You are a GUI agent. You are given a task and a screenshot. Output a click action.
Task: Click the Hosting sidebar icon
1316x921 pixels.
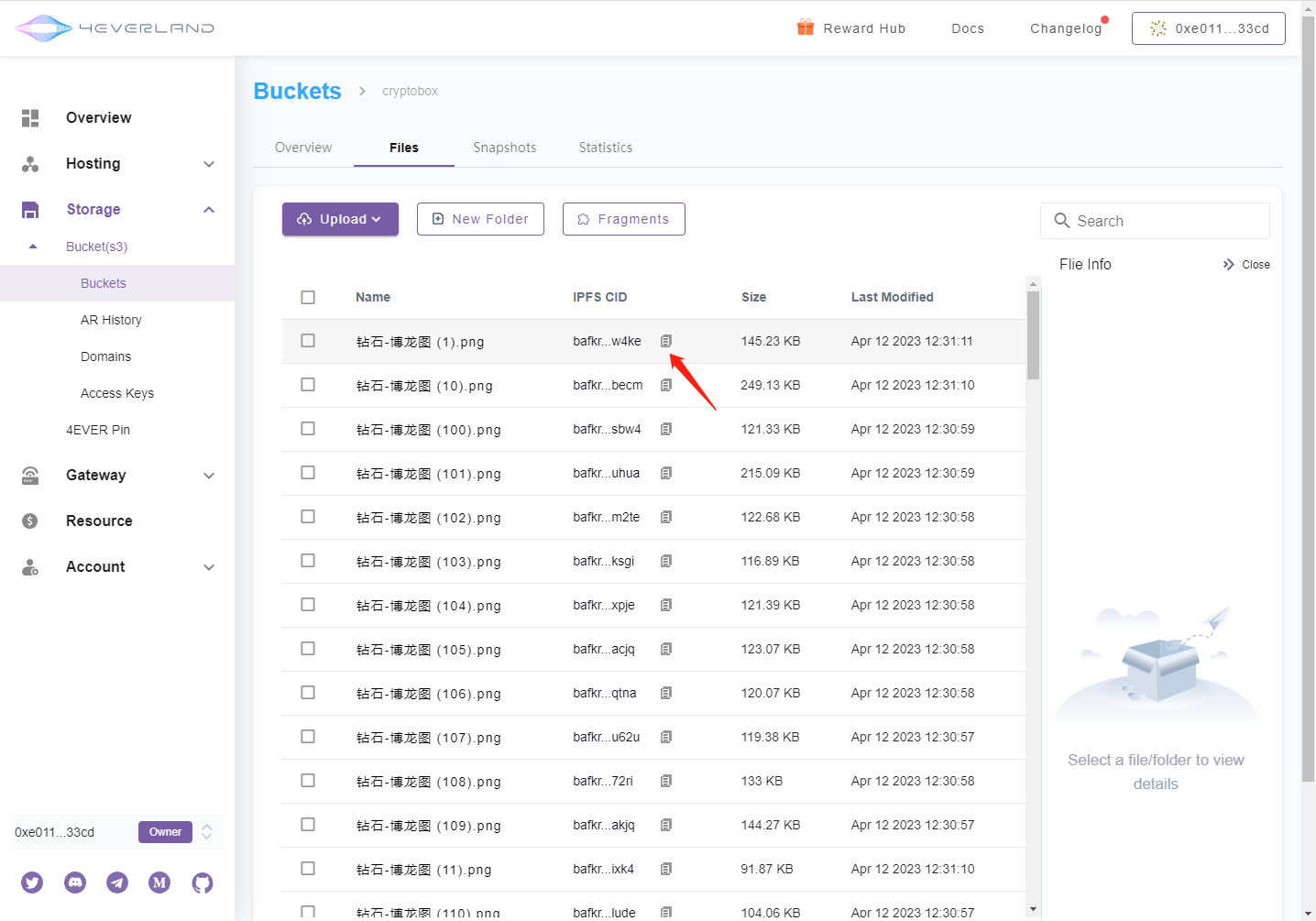point(30,164)
